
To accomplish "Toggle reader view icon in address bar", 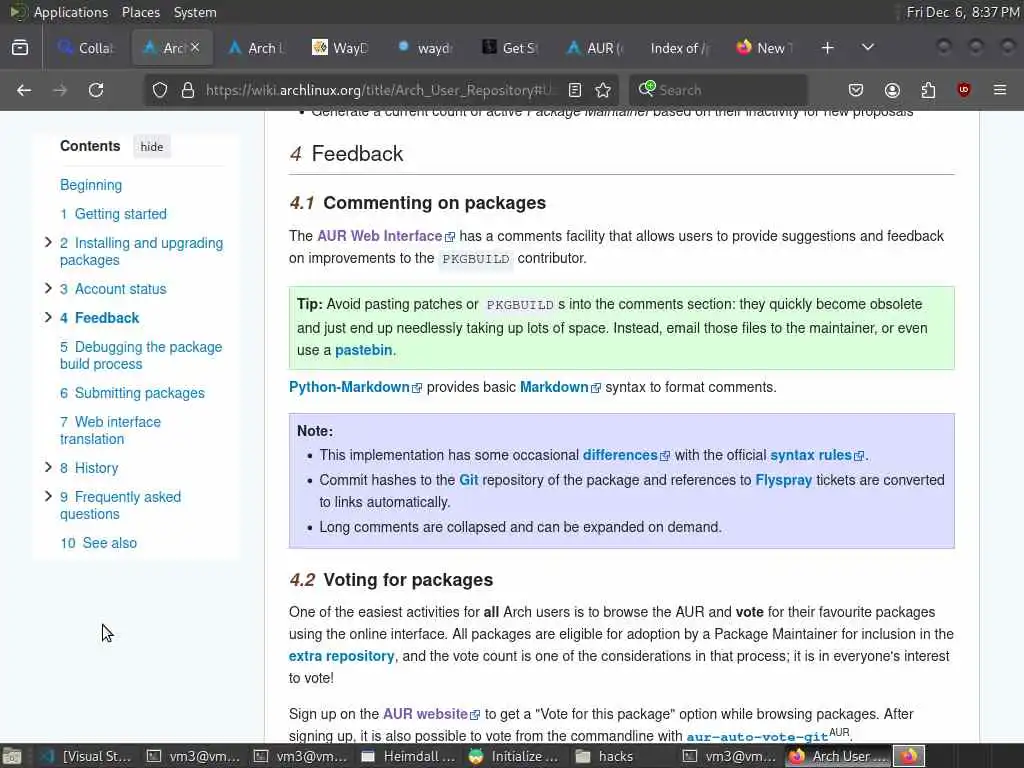I will [575, 90].
